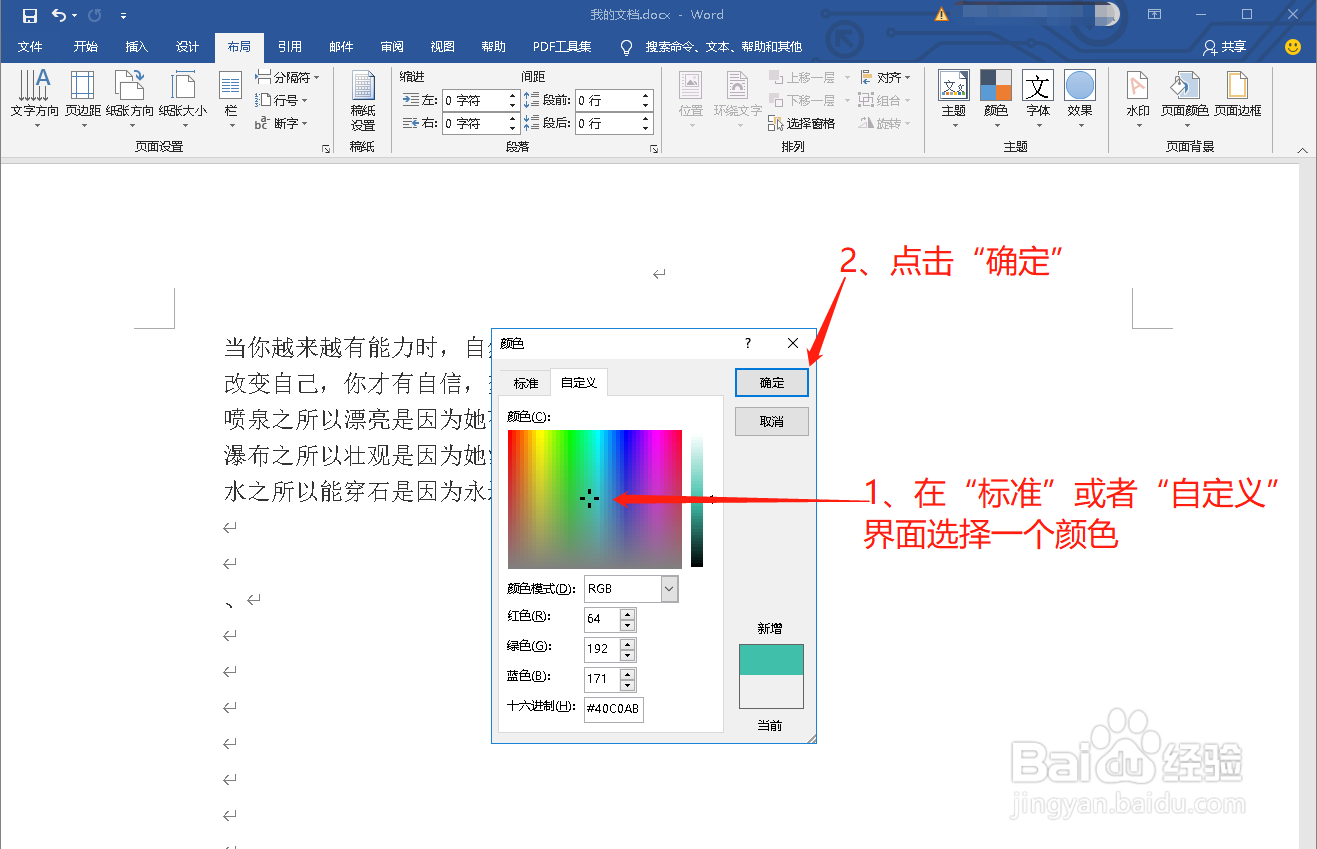1317x849 pixels.
Task: Switch to the Review (审阅) tab
Action: pyautogui.click(x=392, y=47)
